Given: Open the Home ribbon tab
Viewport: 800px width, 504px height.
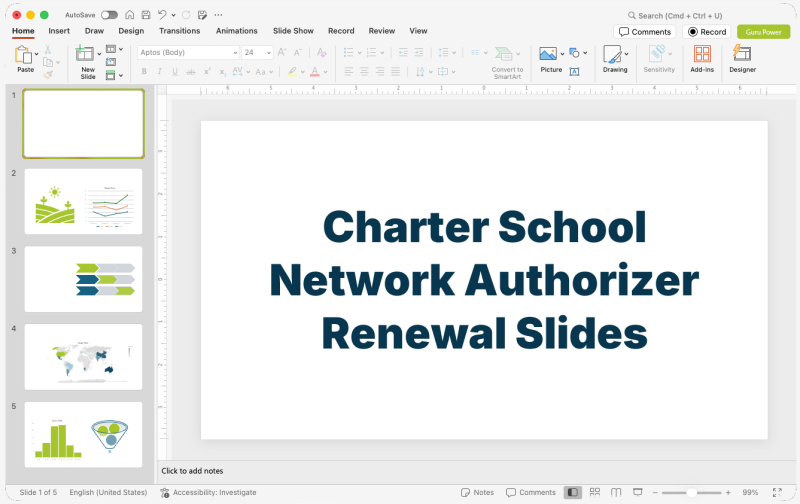Looking at the screenshot, I should point(23,31).
